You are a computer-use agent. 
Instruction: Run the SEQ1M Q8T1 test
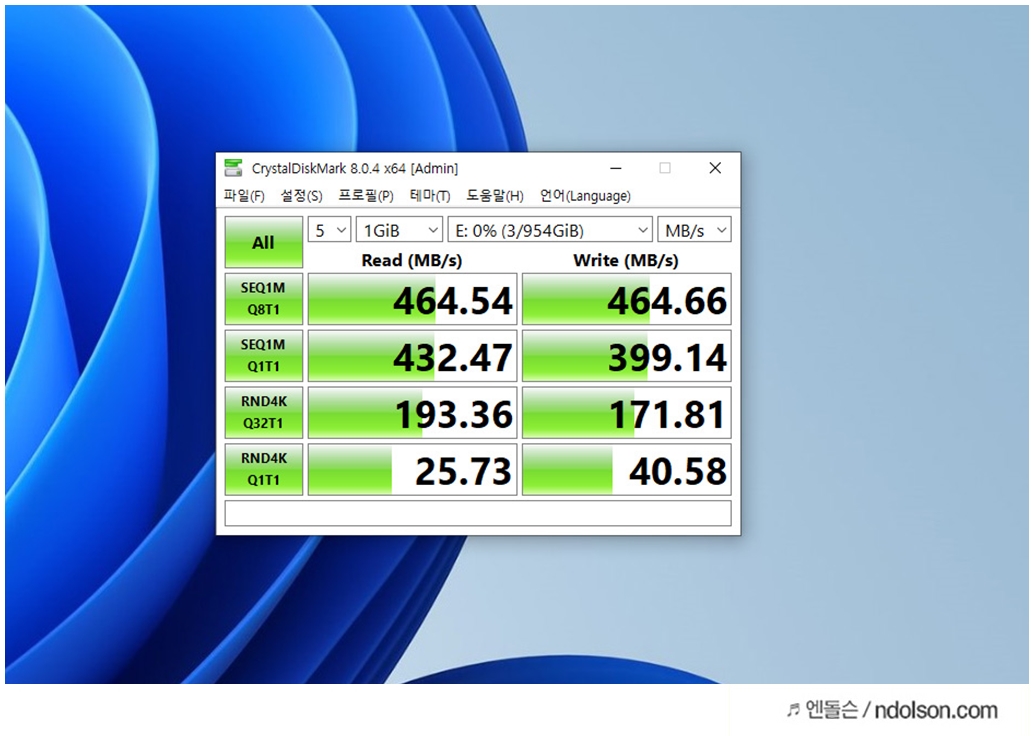coord(264,299)
